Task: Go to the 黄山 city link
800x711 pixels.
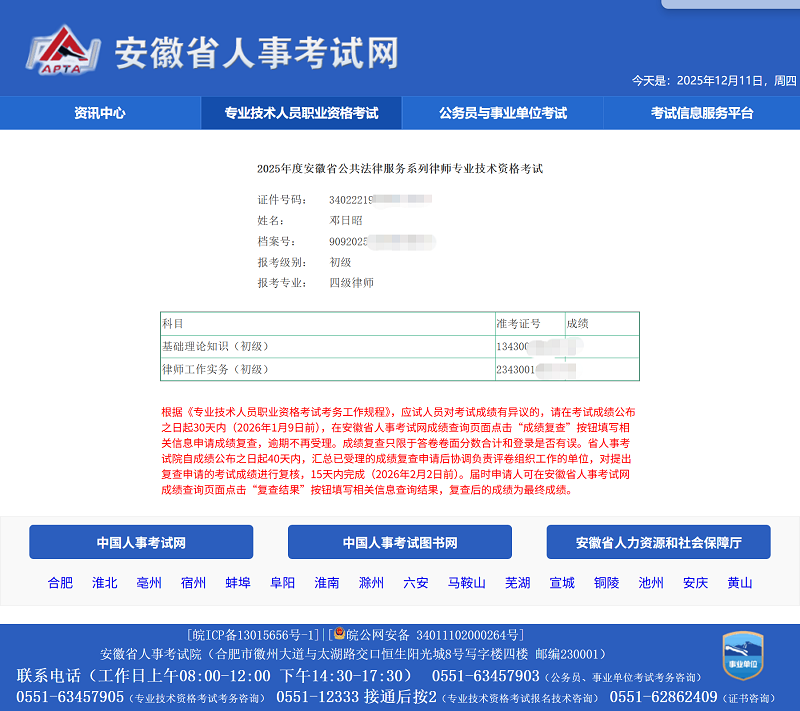Action: 740,583
